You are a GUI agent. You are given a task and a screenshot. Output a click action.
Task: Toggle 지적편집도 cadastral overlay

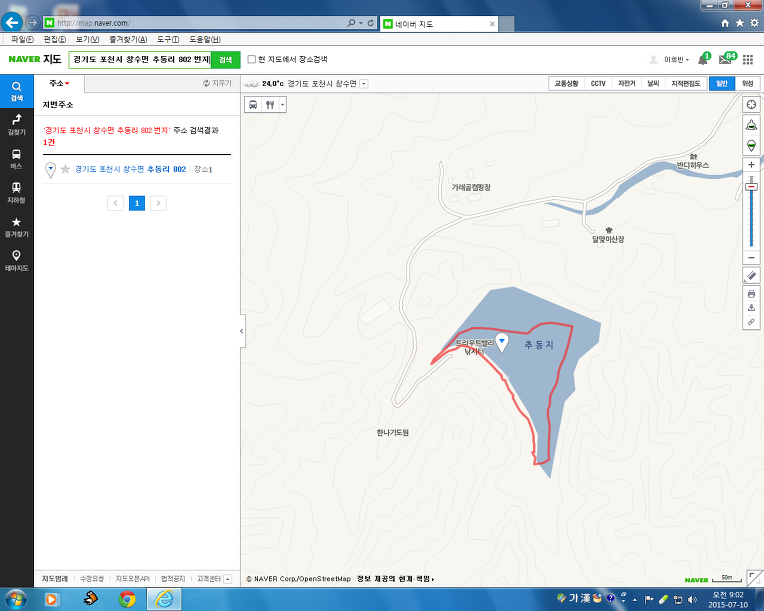(x=686, y=84)
